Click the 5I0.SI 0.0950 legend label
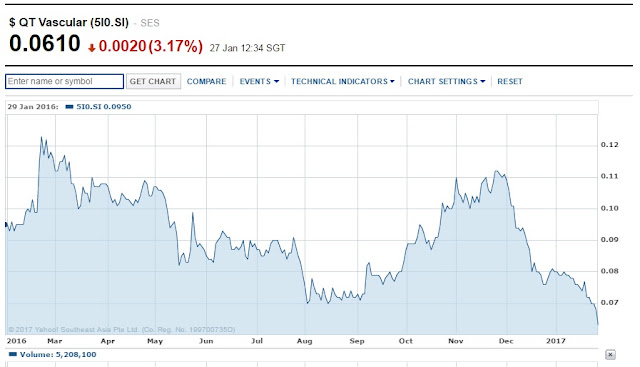The width and height of the screenshot is (640, 367). pos(104,107)
